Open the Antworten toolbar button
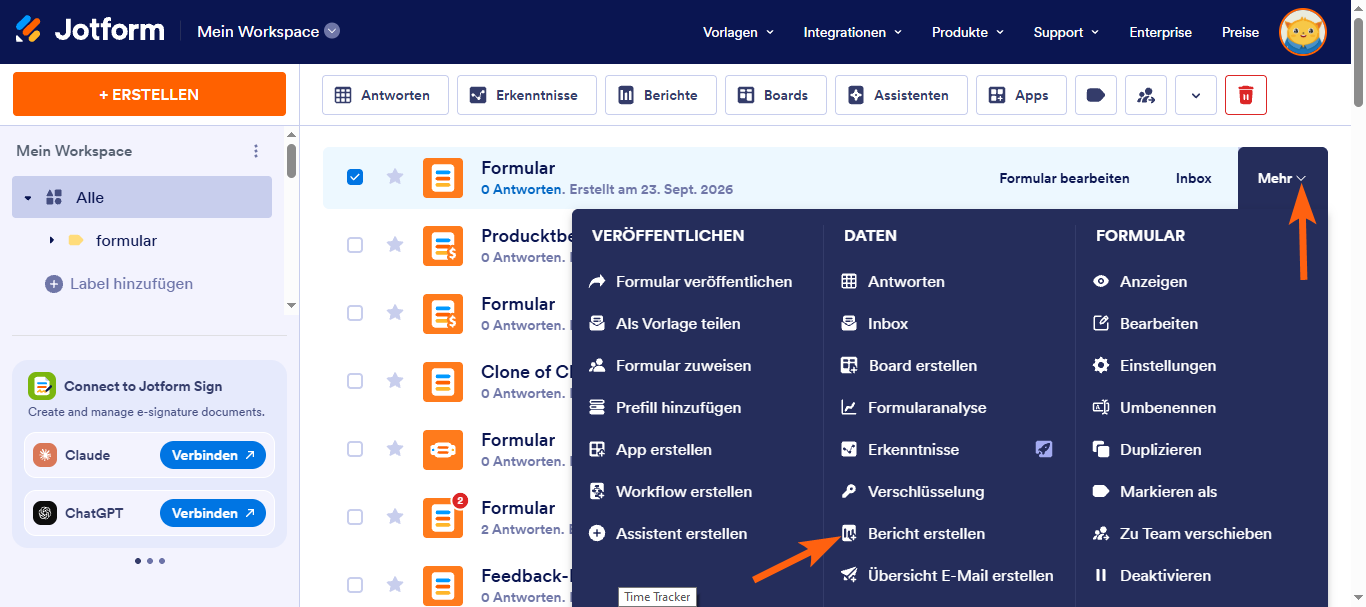This screenshot has width=1366, height=607. (x=385, y=95)
